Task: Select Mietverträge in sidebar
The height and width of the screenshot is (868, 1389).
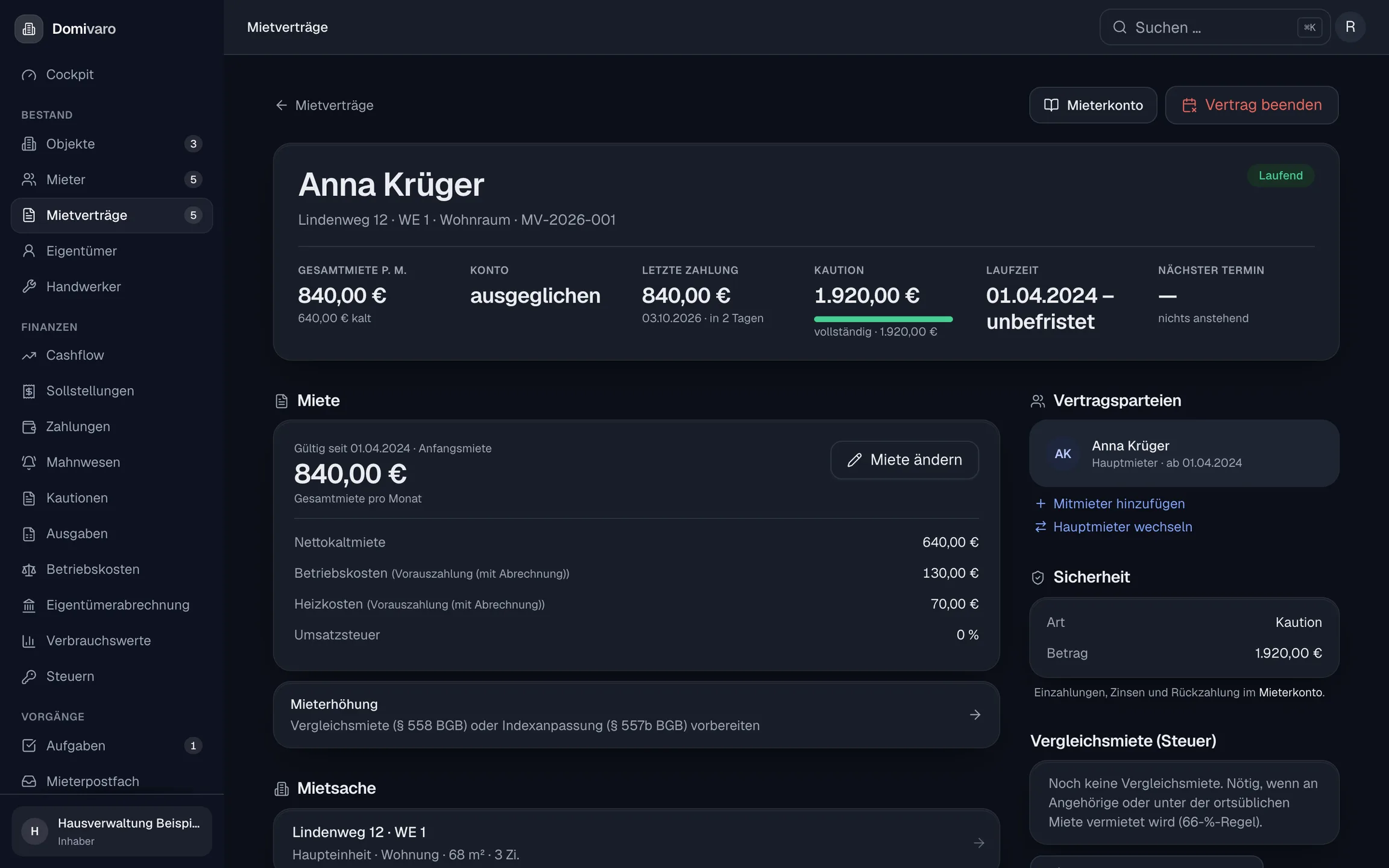Action: click(112, 215)
